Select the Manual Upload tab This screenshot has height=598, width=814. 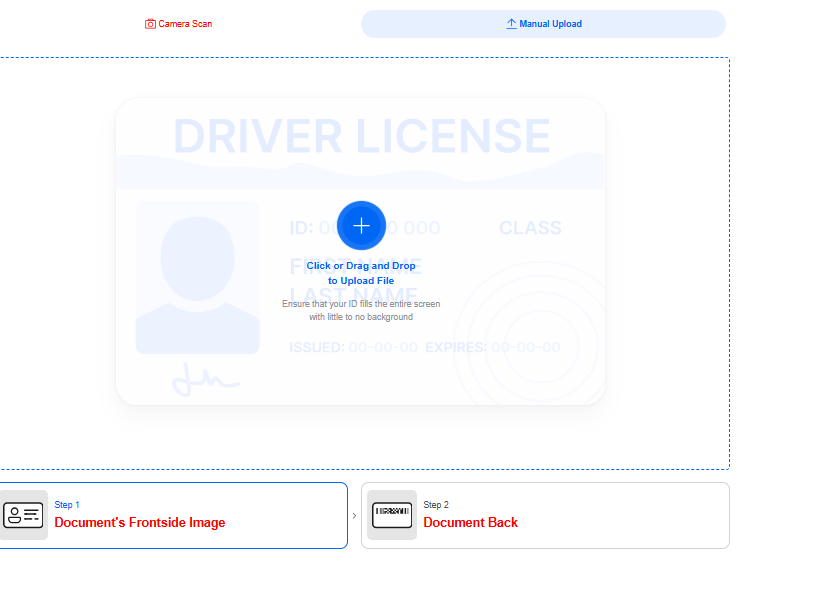(x=543, y=24)
